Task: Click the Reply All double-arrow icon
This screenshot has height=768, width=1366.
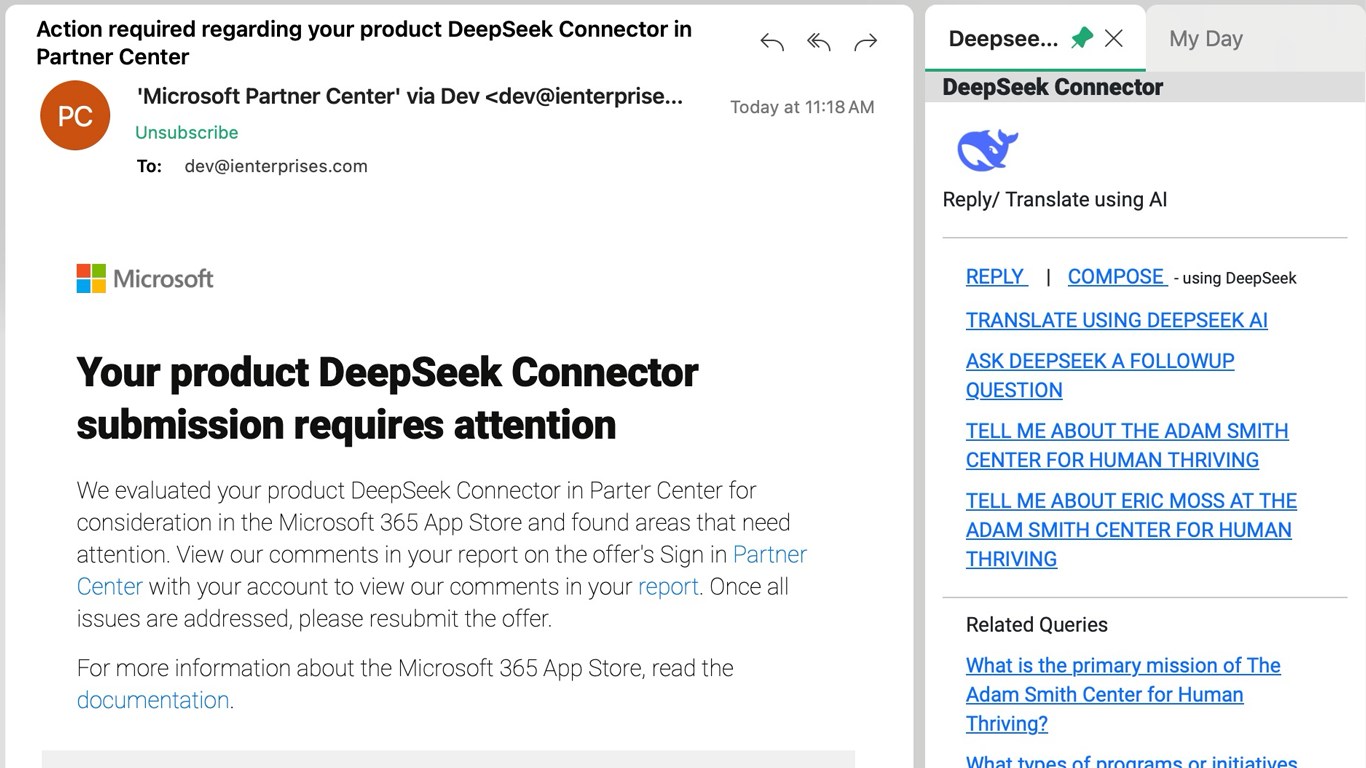Action: (x=818, y=42)
